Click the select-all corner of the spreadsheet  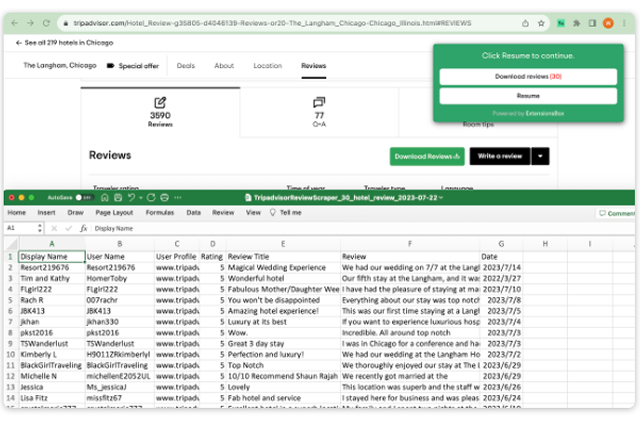(x=11, y=244)
